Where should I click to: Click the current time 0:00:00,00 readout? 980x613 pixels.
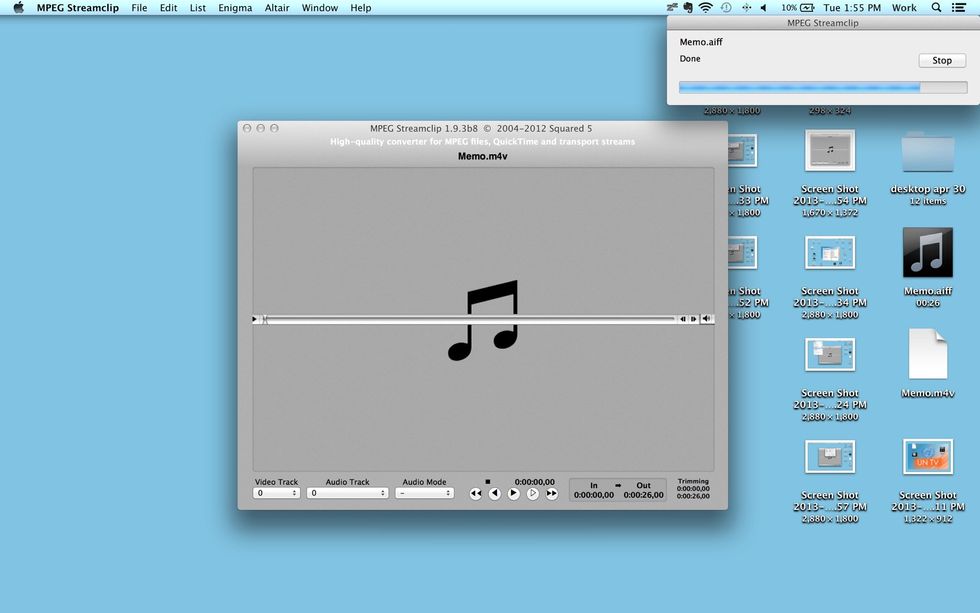[534, 482]
